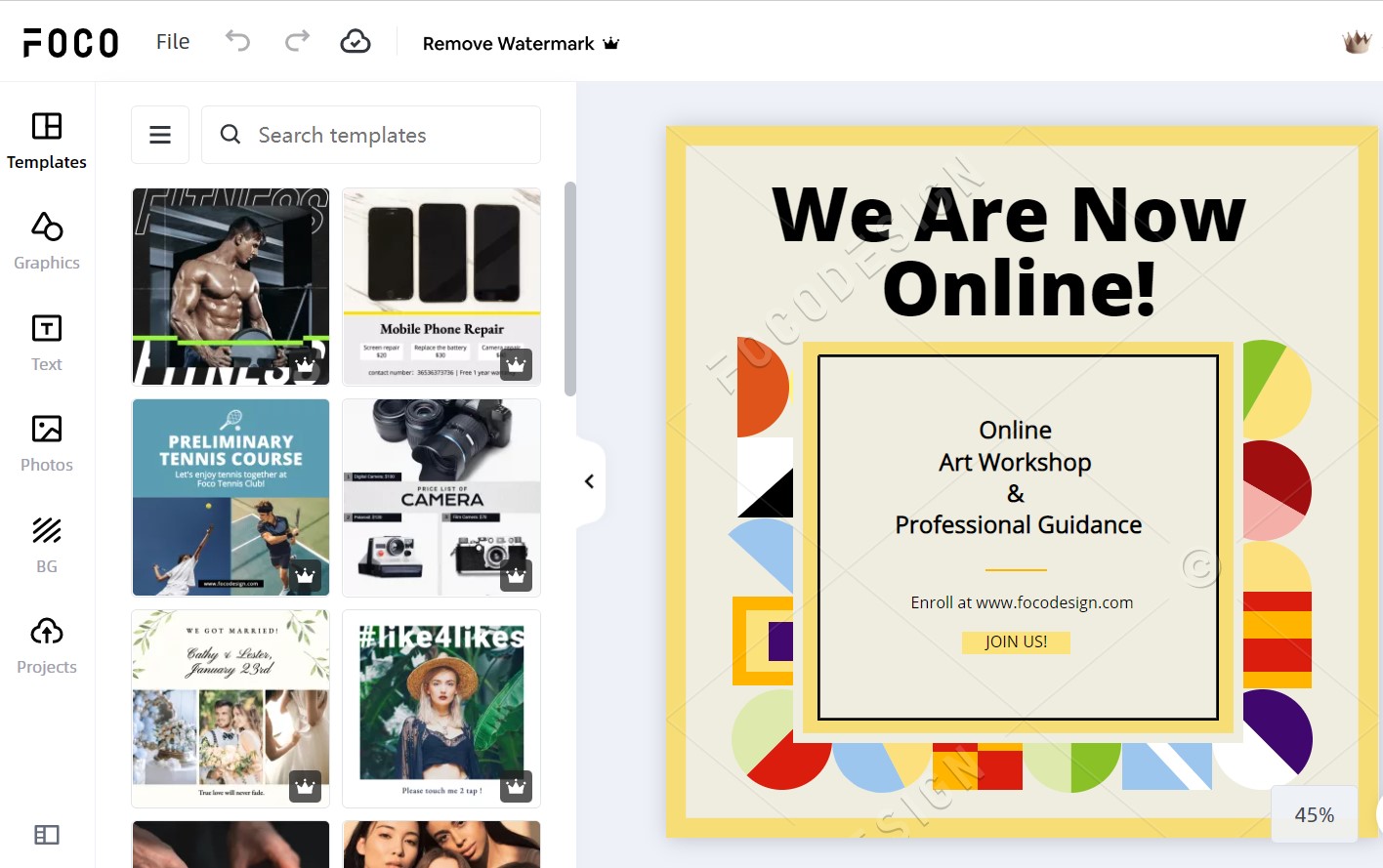
Task: Click the magnifier search icon
Action: click(230, 135)
